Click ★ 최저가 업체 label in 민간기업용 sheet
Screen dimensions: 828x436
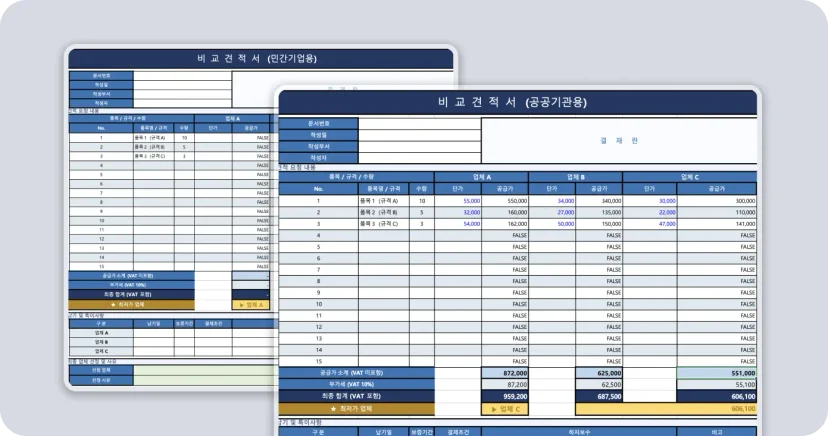point(131,305)
